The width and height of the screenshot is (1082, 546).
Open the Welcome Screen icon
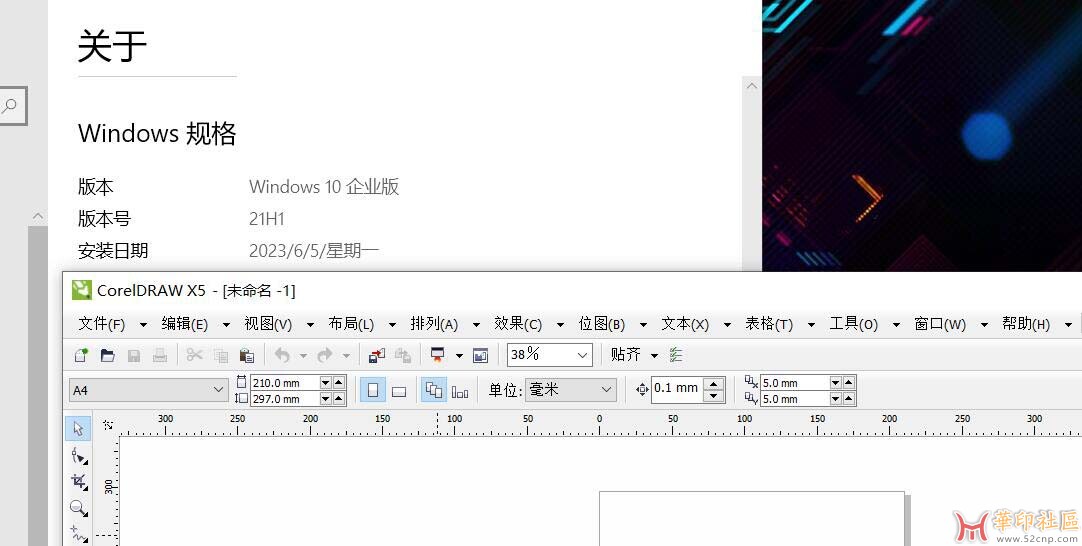pyautogui.click(x=480, y=355)
